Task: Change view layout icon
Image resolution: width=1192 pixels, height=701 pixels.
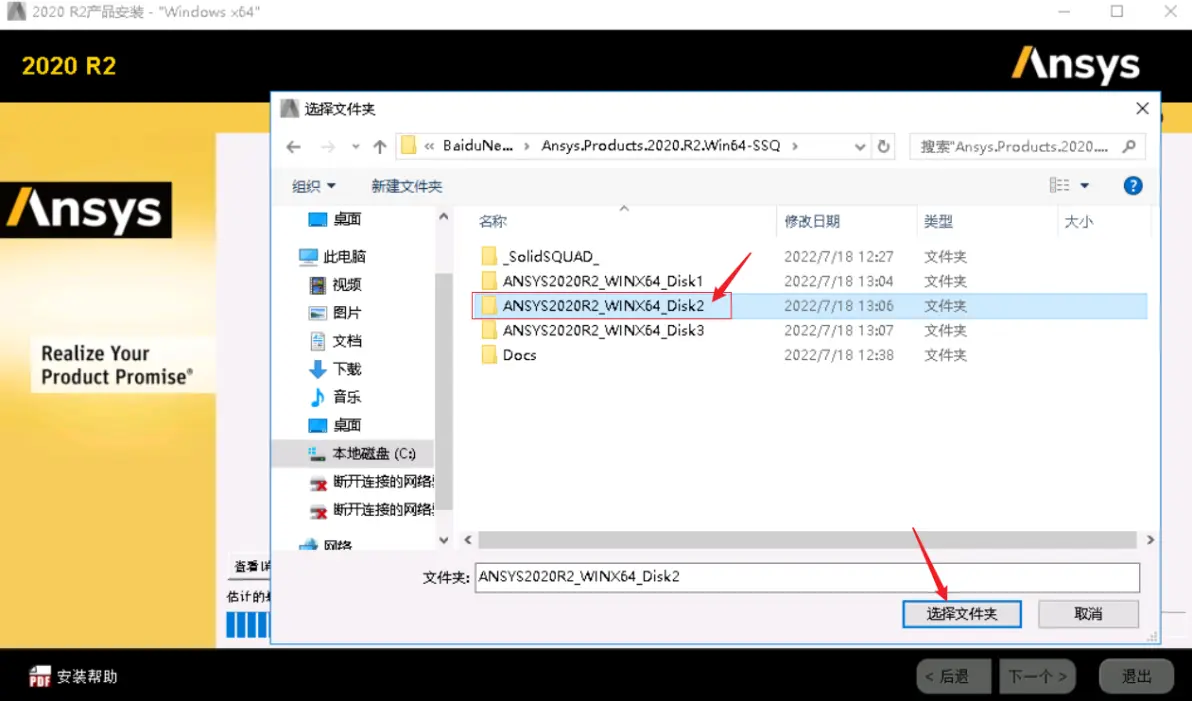Action: [x=1060, y=186]
